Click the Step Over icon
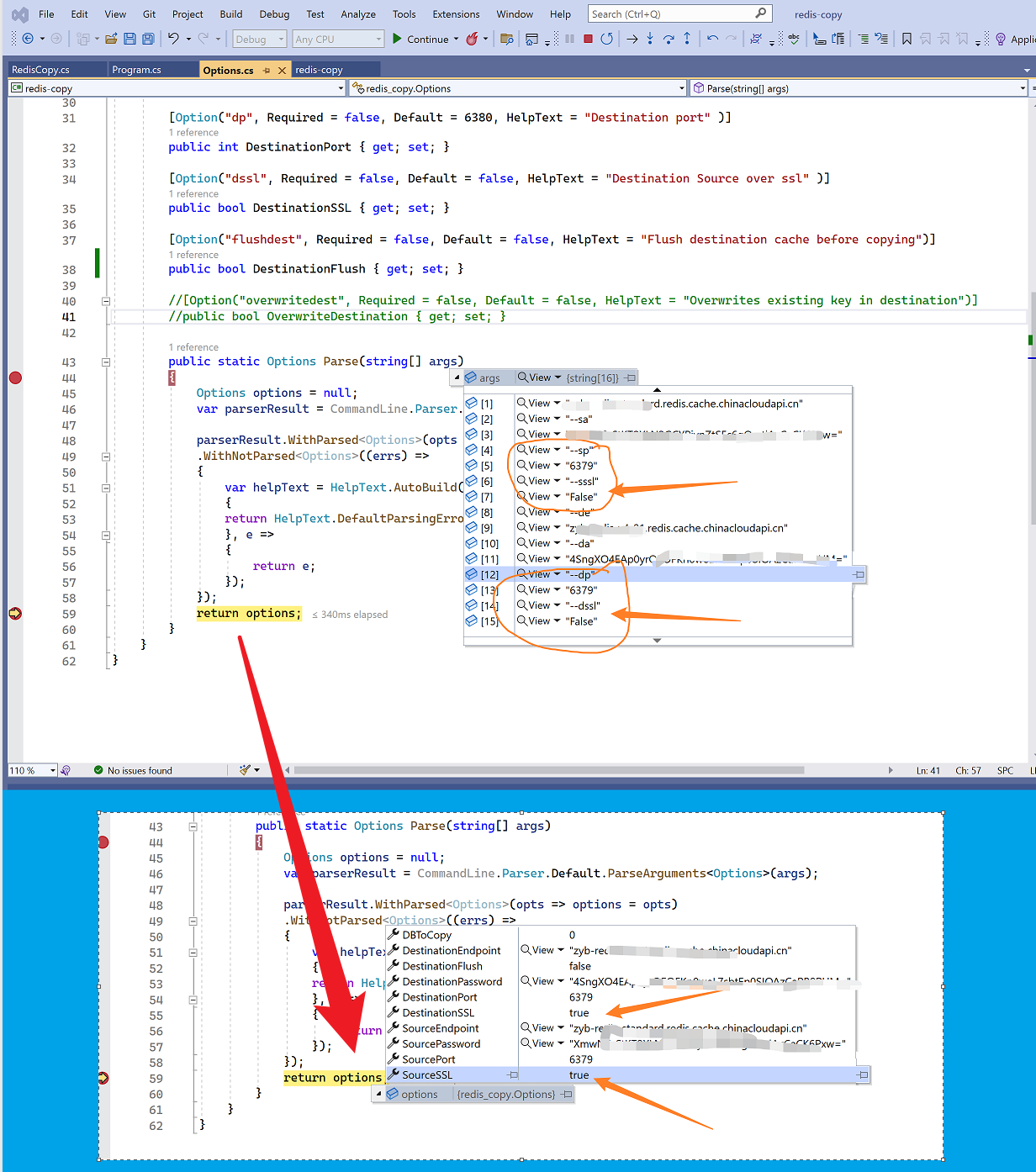This screenshot has width=1036, height=1172. coord(669,39)
